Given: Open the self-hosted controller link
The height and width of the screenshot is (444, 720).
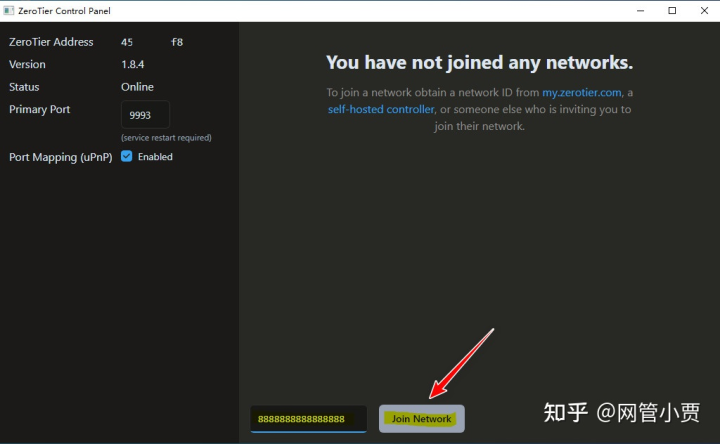Looking at the screenshot, I should (x=381, y=109).
